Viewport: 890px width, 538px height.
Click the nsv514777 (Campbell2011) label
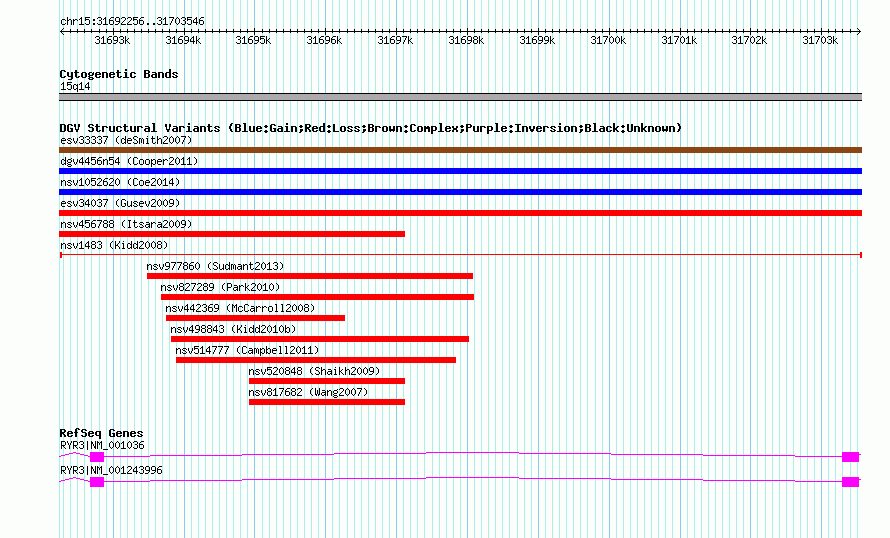coord(247,350)
